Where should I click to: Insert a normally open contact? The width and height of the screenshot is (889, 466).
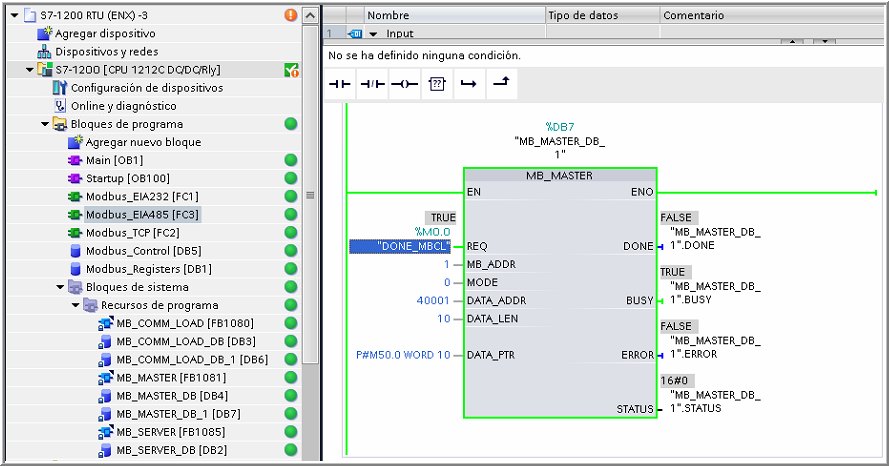[341, 84]
